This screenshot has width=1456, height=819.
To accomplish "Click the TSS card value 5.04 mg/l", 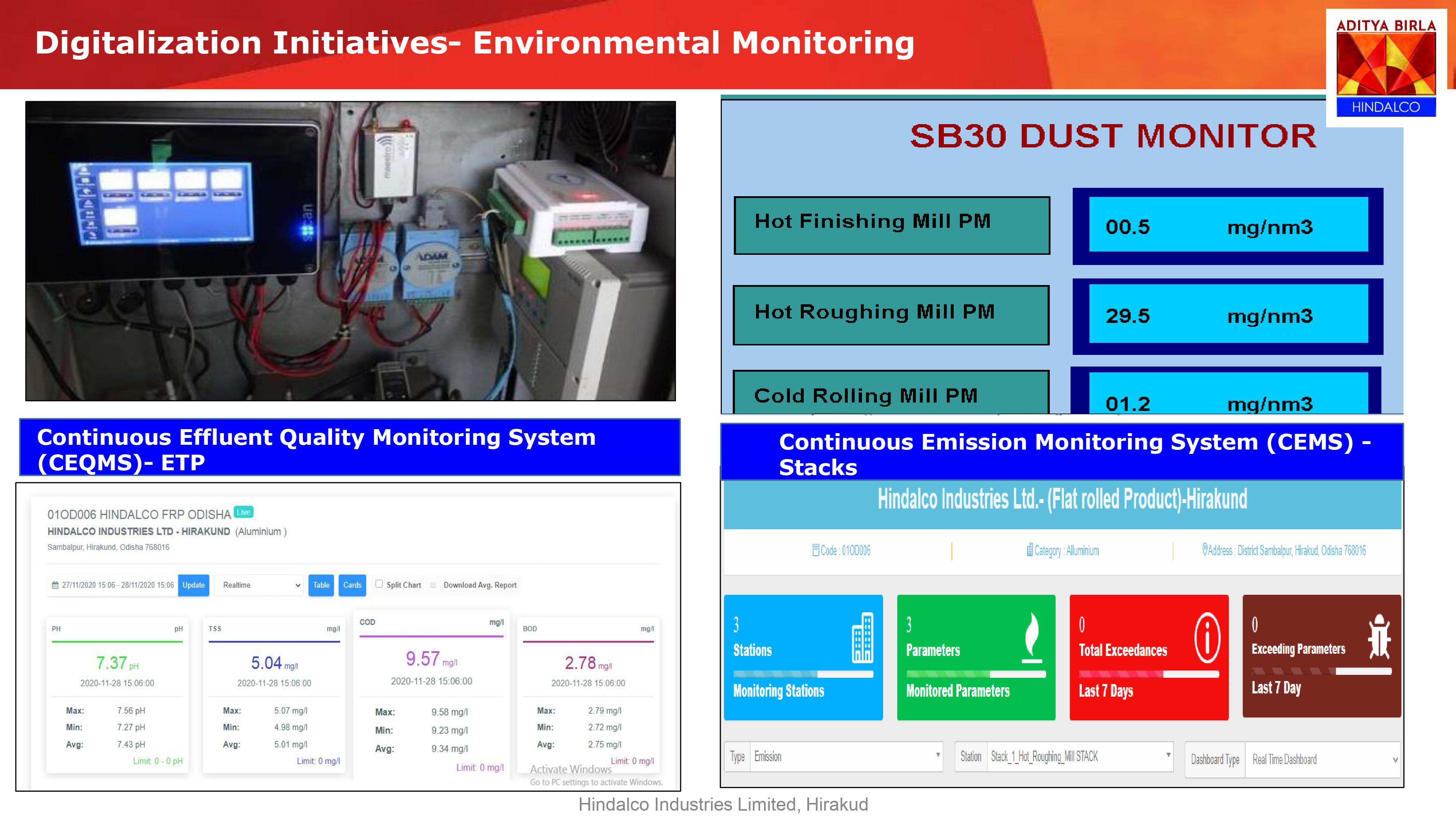I will pos(274,662).
